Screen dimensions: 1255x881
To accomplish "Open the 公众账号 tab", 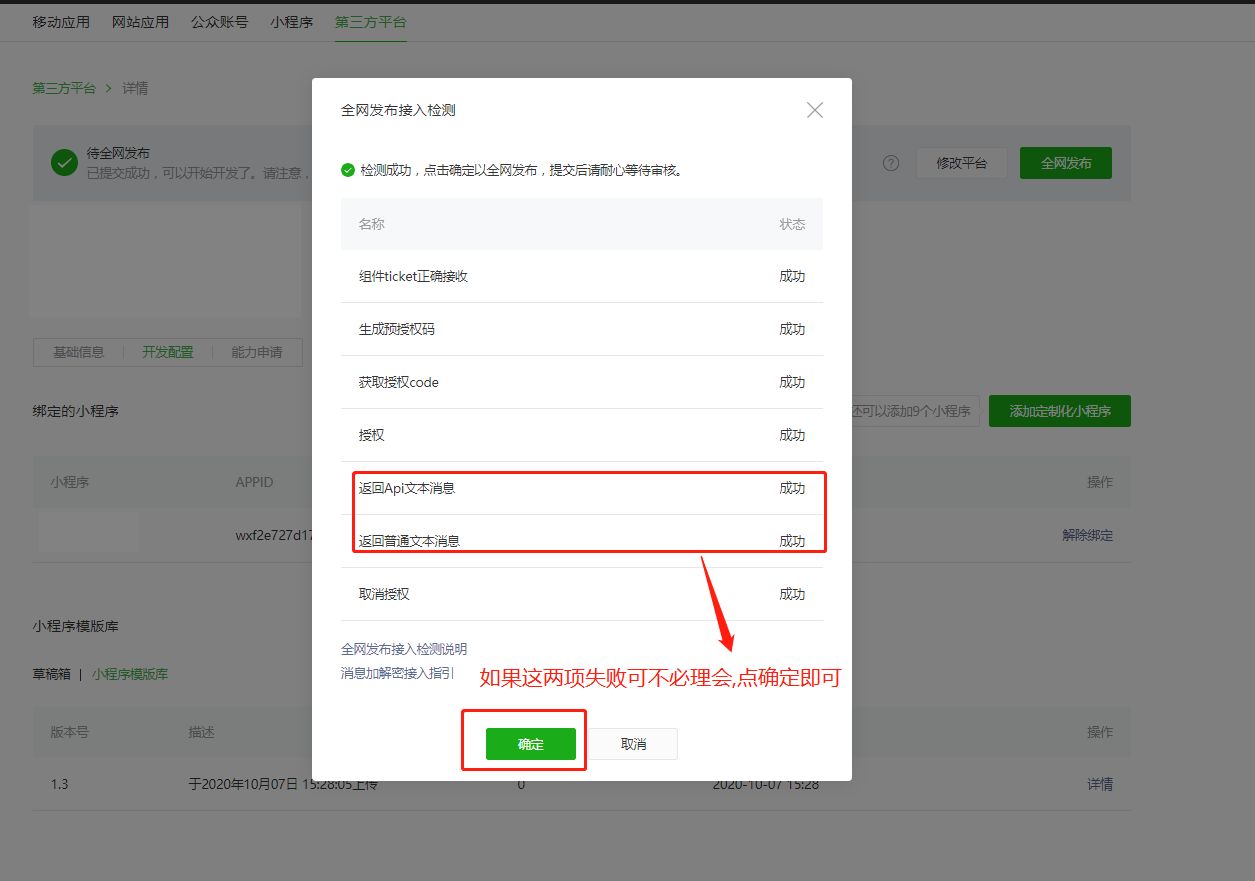I will pyautogui.click(x=219, y=22).
